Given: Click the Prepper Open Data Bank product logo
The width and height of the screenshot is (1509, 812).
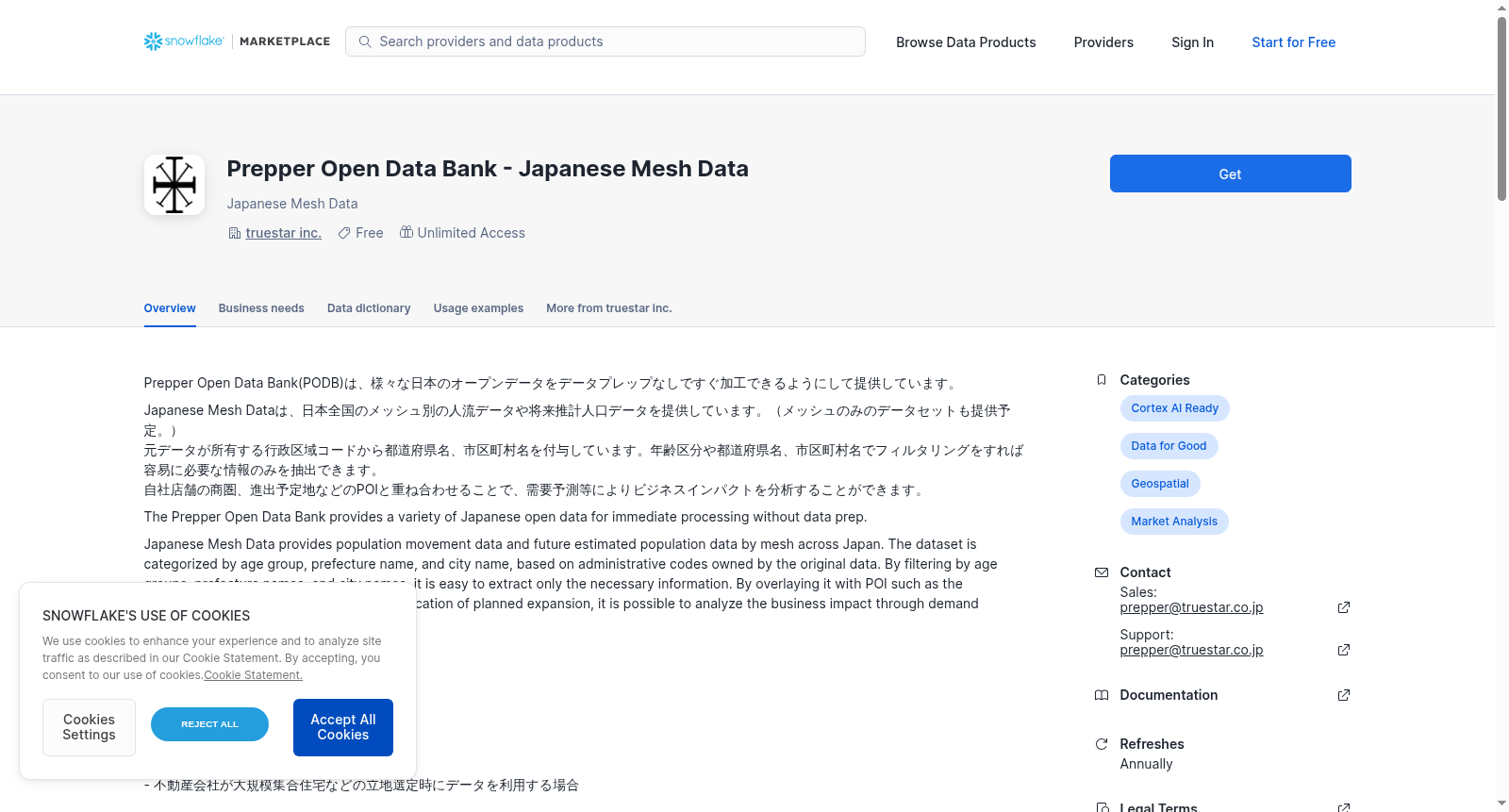Looking at the screenshot, I should tap(174, 185).
